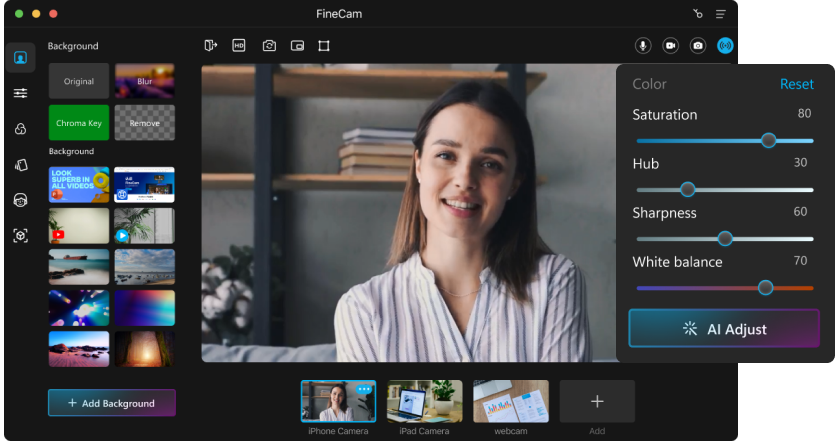This screenshot has height=441, width=835.
Task: Click the Saturation slider handle
Action: click(768, 140)
